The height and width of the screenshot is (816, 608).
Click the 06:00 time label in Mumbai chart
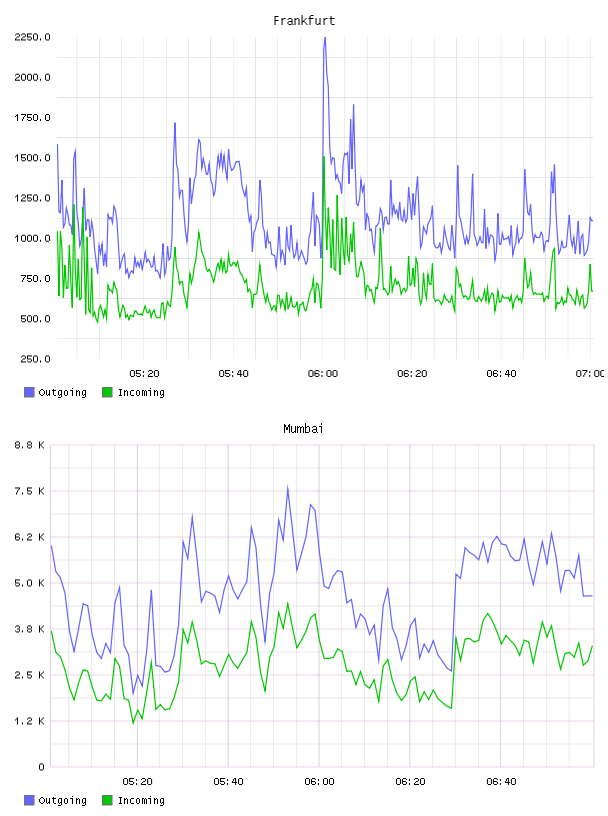pos(319,782)
